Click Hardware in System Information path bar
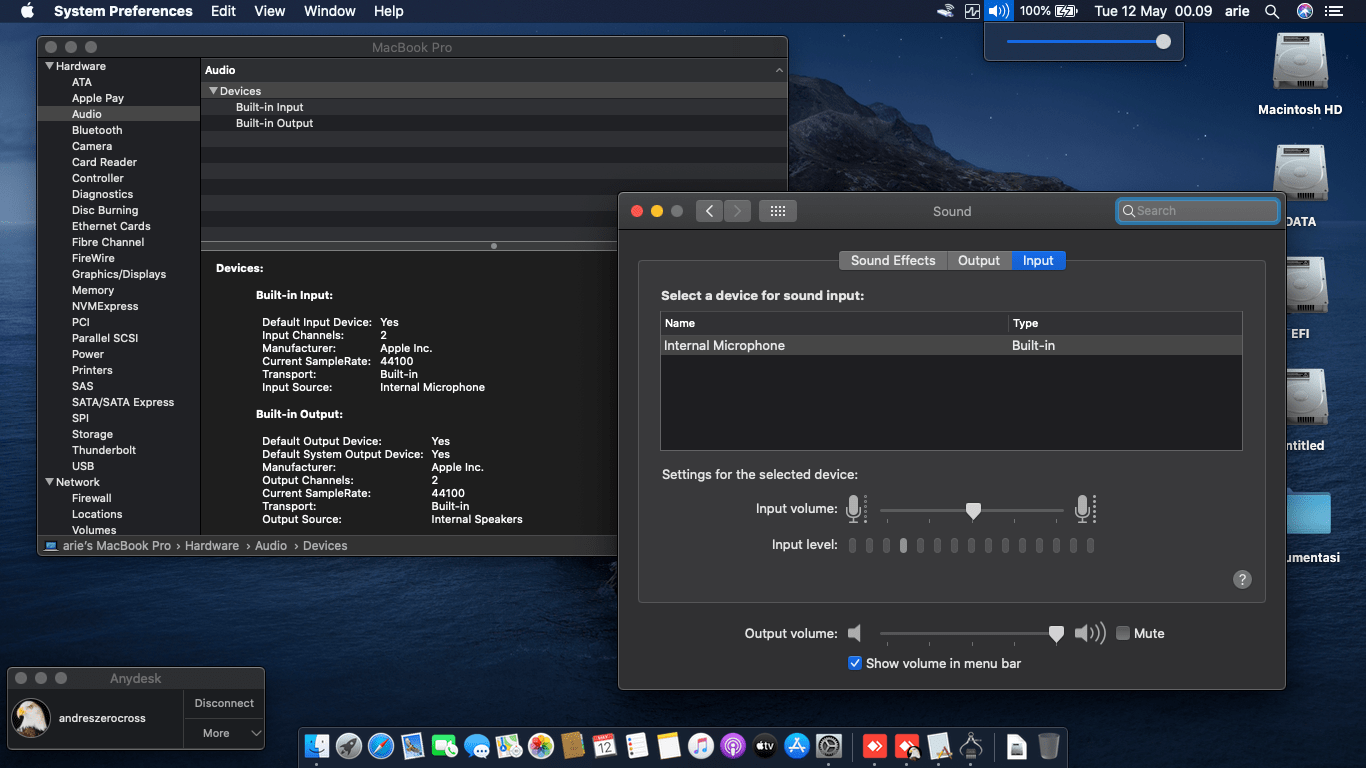The width and height of the screenshot is (1366, 768). (212, 546)
